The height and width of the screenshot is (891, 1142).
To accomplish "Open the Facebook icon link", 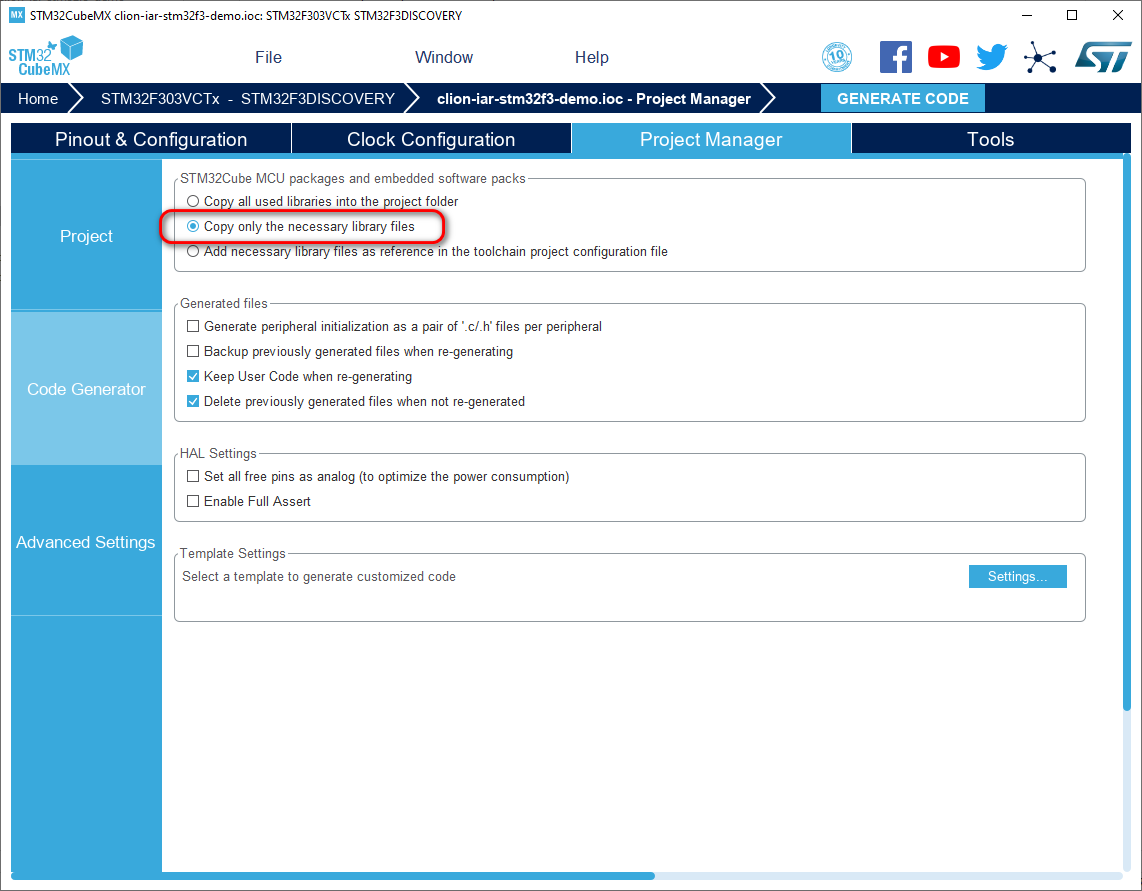I will tap(895, 57).
